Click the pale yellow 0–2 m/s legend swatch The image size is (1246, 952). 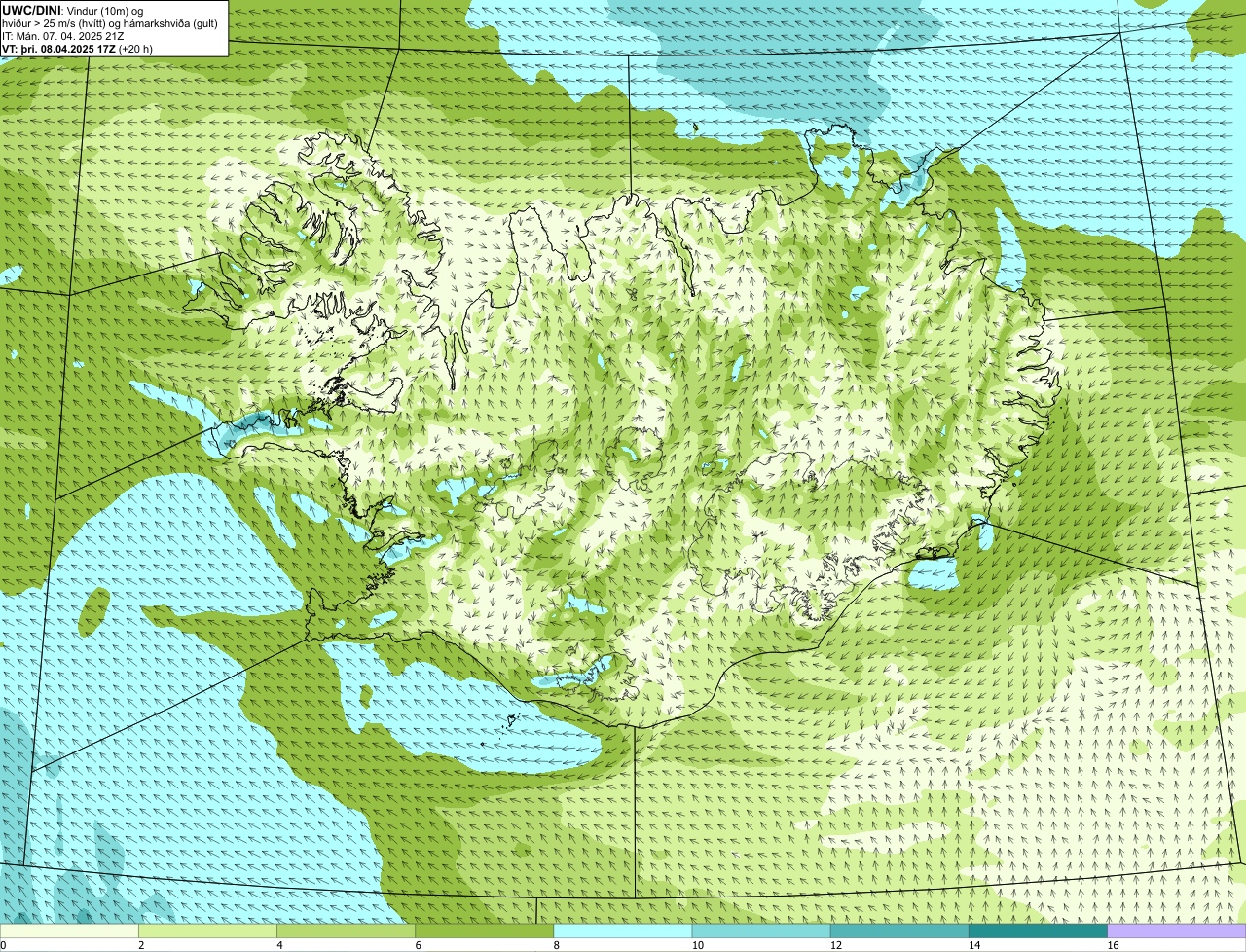coord(69,931)
